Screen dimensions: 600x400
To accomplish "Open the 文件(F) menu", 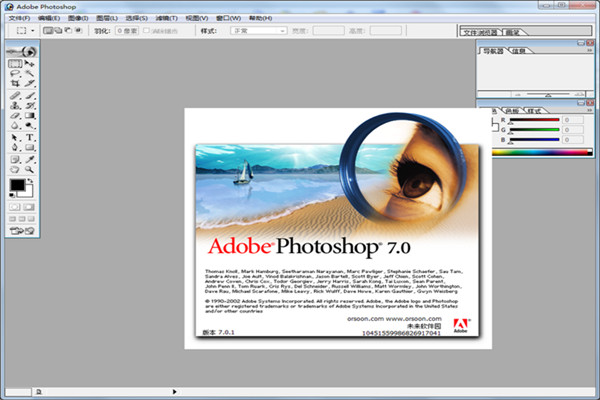I will pyautogui.click(x=18, y=18).
